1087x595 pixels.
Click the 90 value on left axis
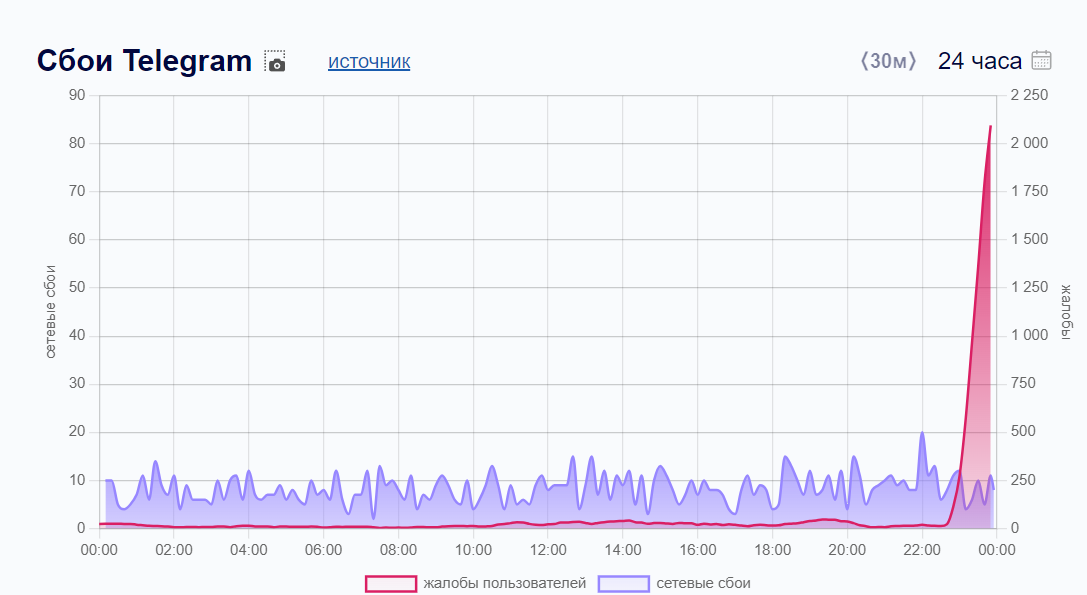(x=76, y=96)
